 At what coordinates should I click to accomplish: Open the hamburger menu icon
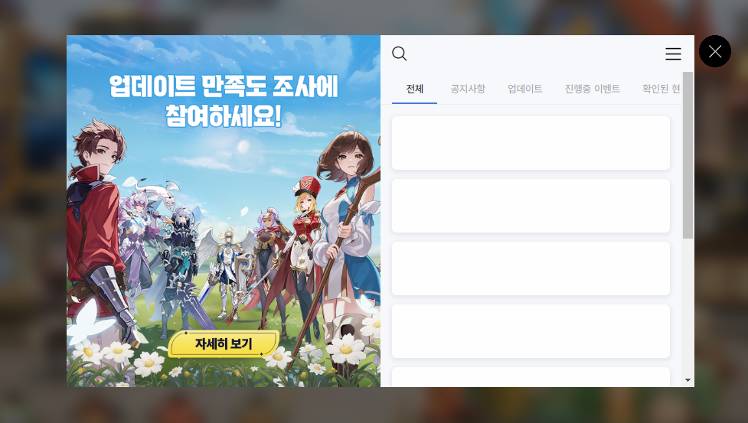click(x=673, y=53)
